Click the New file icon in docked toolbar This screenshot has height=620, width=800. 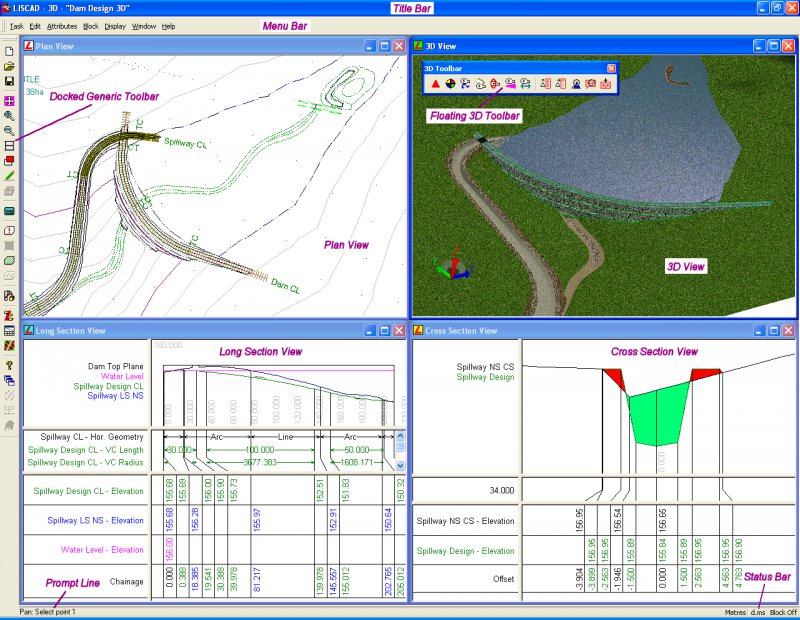pyautogui.click(x=9, y=52)
